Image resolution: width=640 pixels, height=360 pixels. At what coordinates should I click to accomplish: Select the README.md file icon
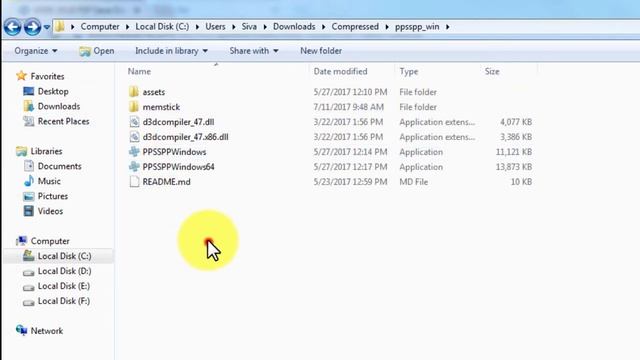(x=134, y=182)
